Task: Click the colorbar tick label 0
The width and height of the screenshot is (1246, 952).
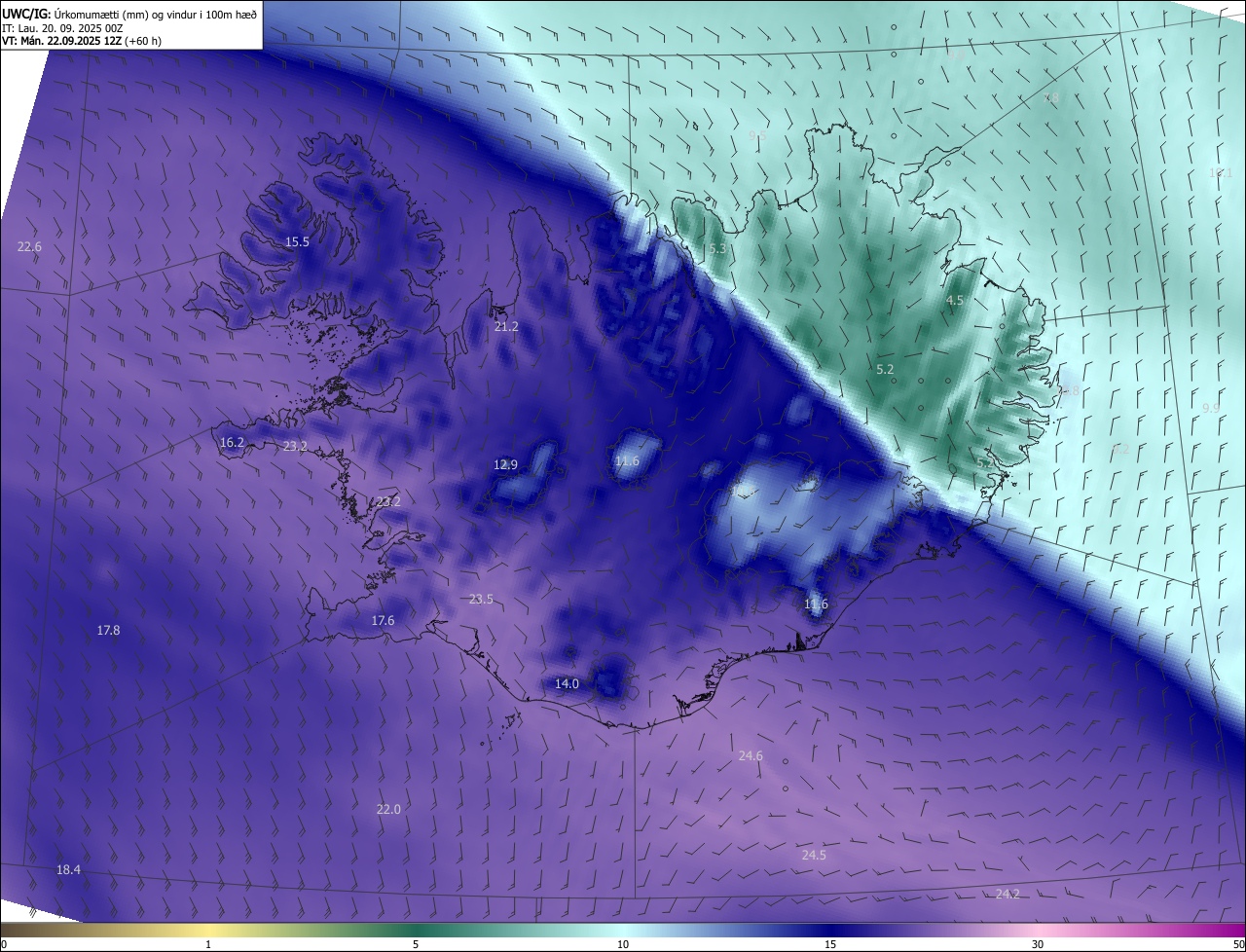Action: [4, 944]
